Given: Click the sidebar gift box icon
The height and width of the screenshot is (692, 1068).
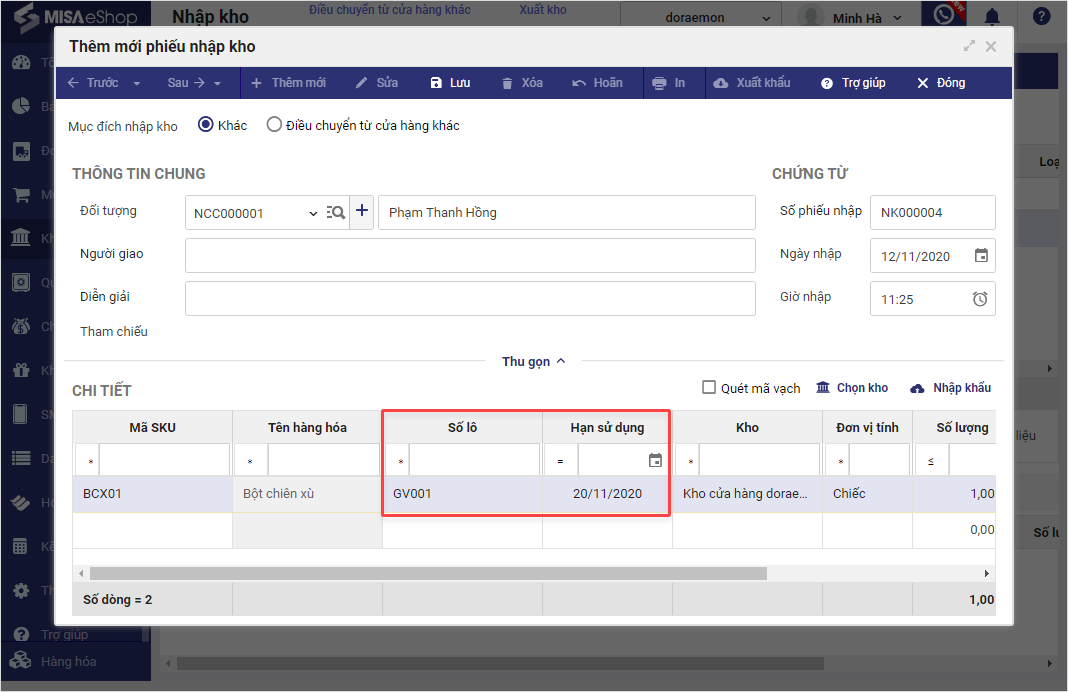Looking at the screenshot, I should point(21,370).
